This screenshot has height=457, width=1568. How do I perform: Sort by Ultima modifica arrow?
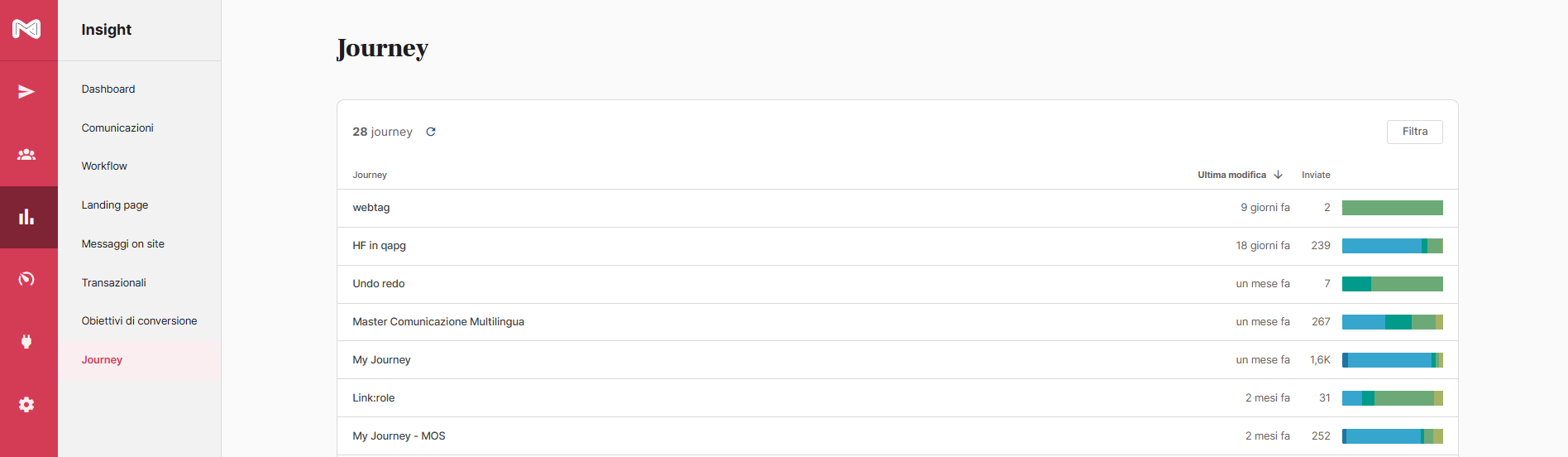pyautogui.click(x=1278, y=175)
